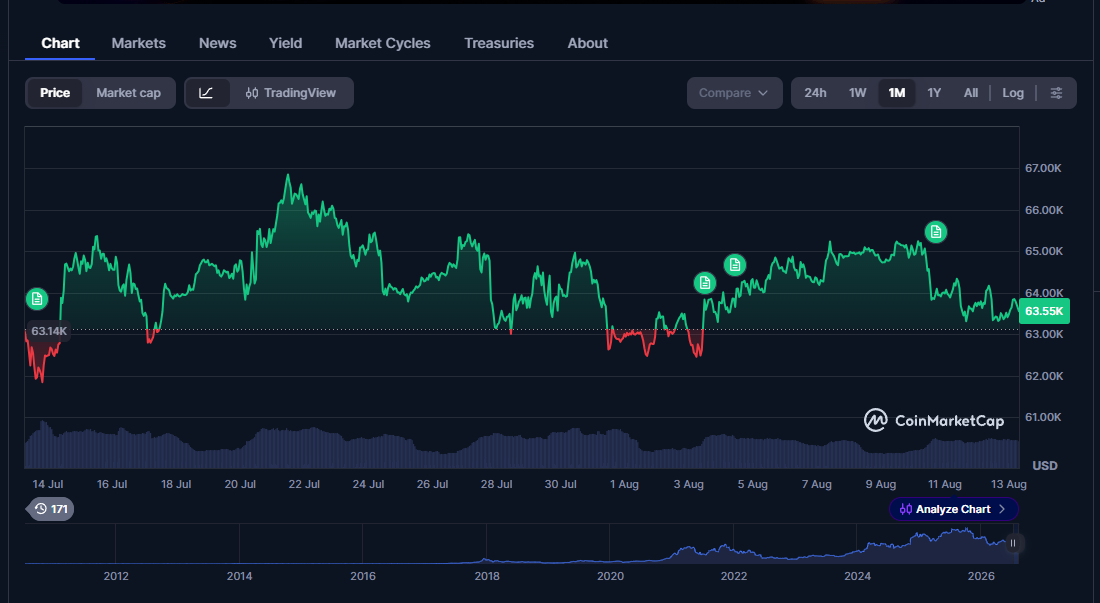Click the CoinMarketCap watermark logo

(934, 421)
